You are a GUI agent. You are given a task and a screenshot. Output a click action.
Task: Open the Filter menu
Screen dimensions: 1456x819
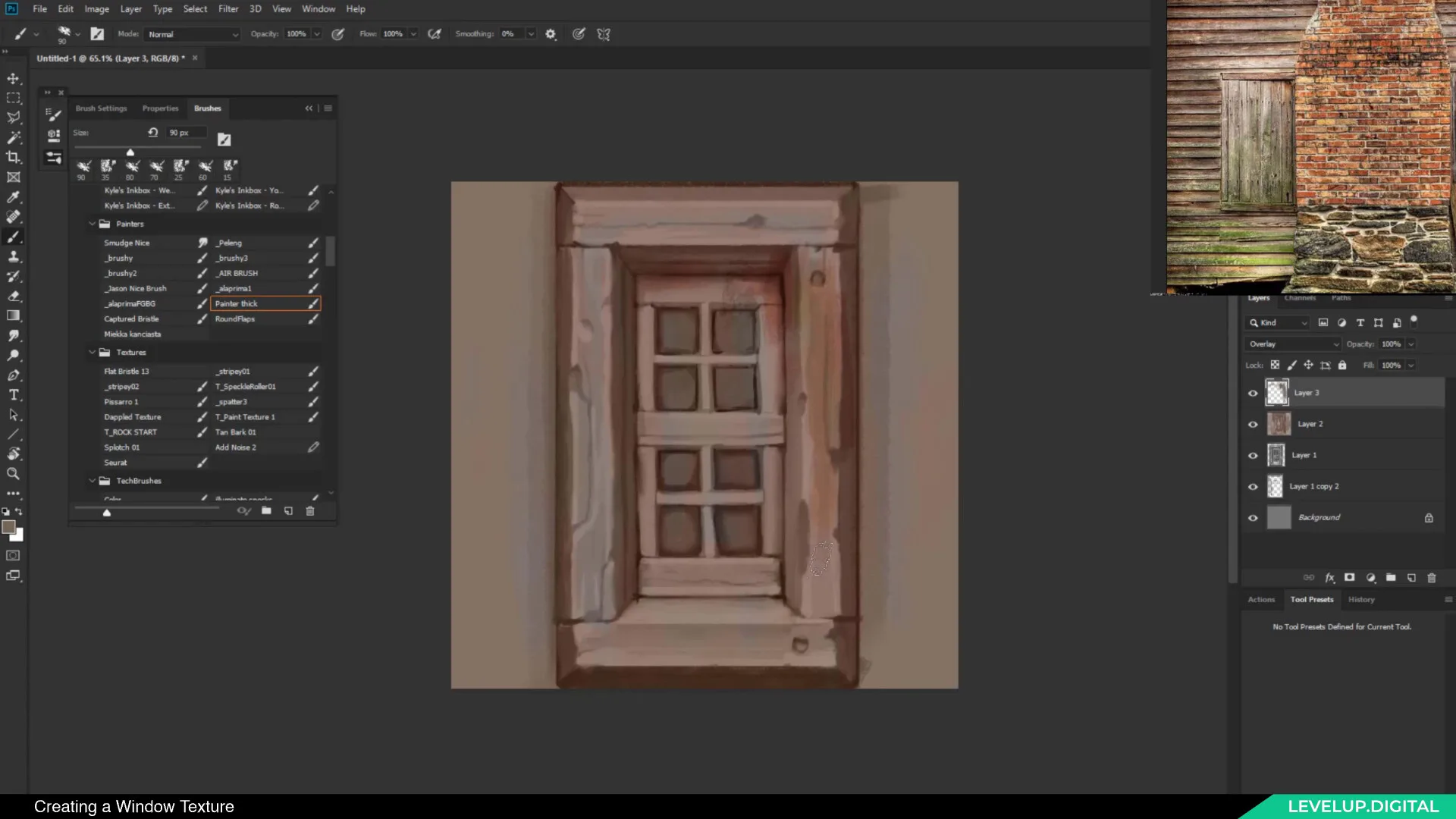tap(228, 8)
